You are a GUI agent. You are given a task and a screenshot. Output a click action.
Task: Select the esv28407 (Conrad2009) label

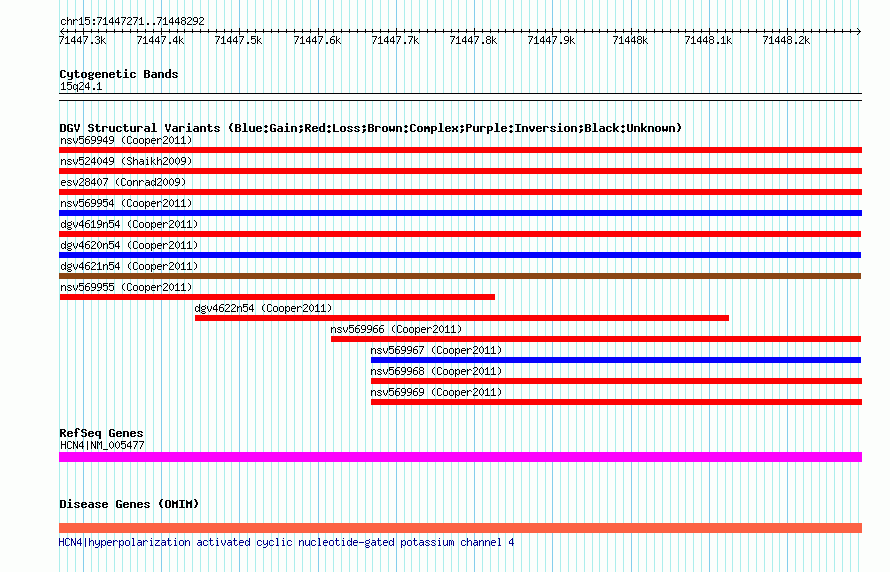(x=123, y=182)
